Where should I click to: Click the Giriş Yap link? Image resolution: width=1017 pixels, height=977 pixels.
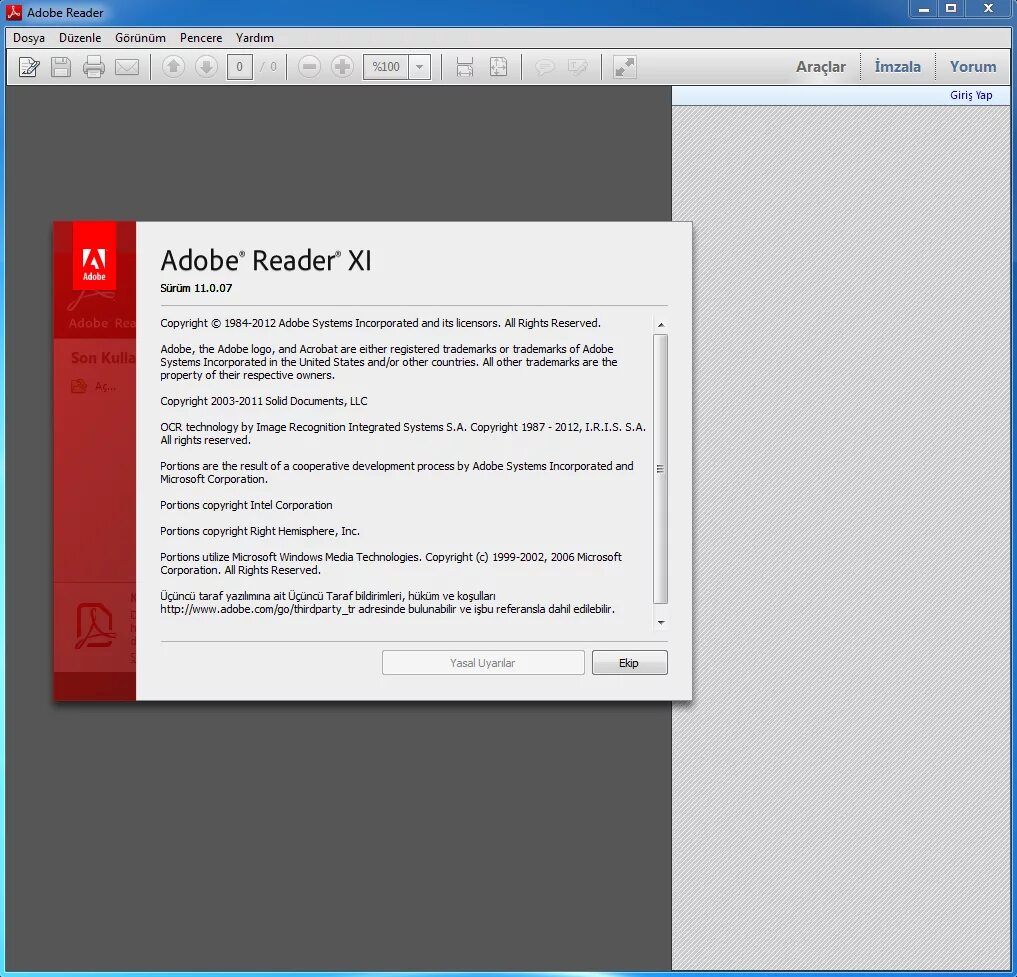click(971, 95)
